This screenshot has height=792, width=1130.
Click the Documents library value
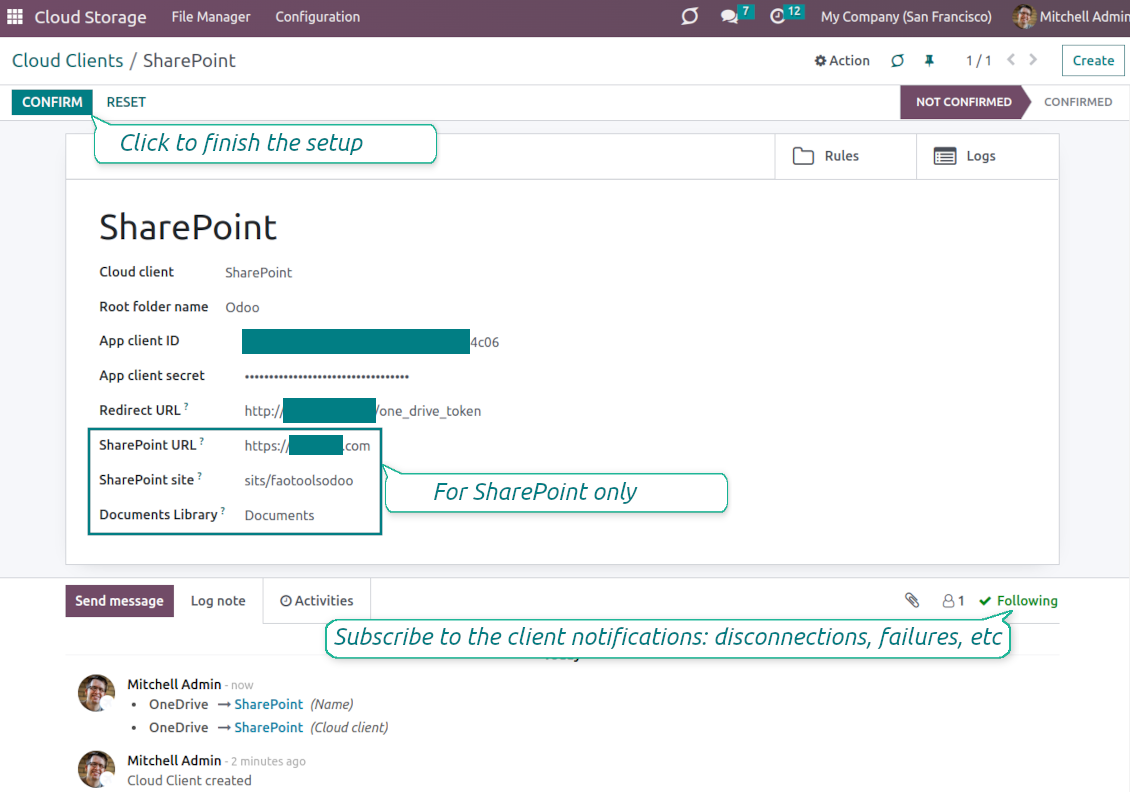tap(279, 515)
